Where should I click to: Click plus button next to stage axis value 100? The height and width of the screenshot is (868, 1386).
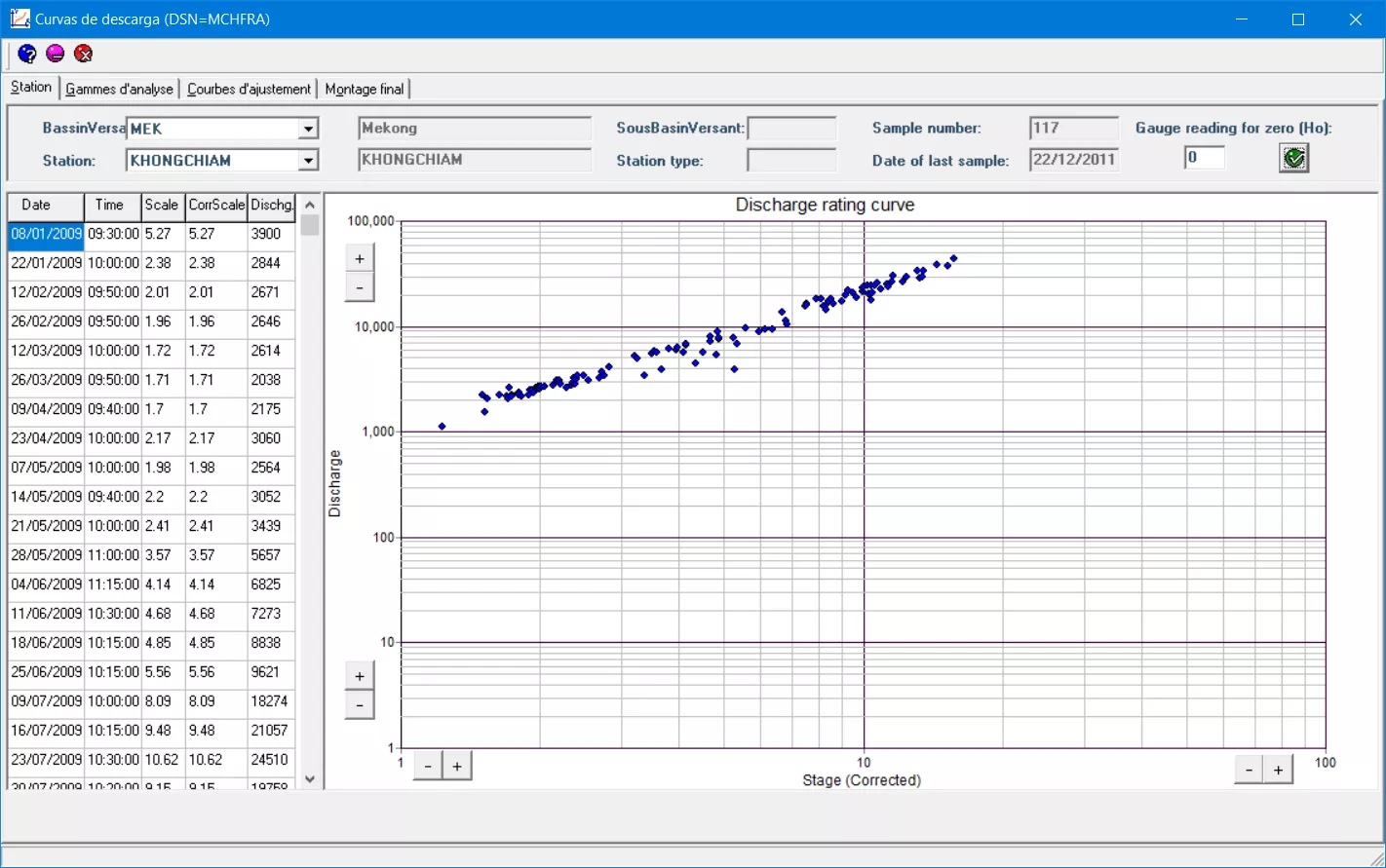tap(1278, 770)
